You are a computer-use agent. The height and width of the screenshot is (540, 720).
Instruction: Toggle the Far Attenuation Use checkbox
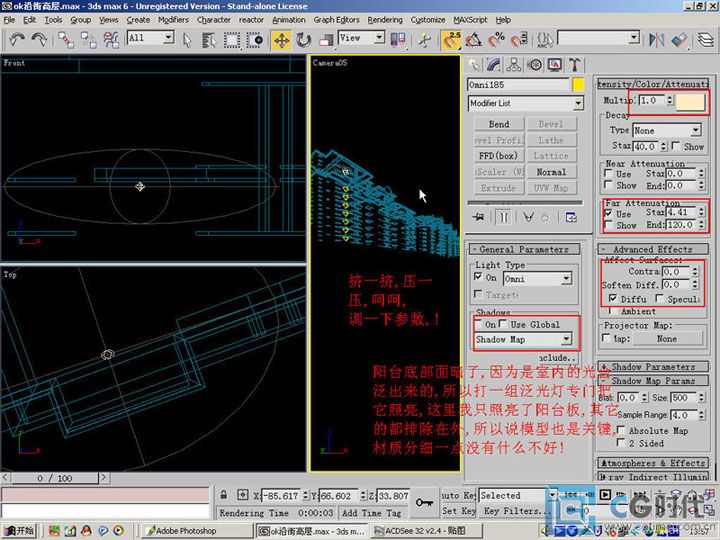point(608,214)
